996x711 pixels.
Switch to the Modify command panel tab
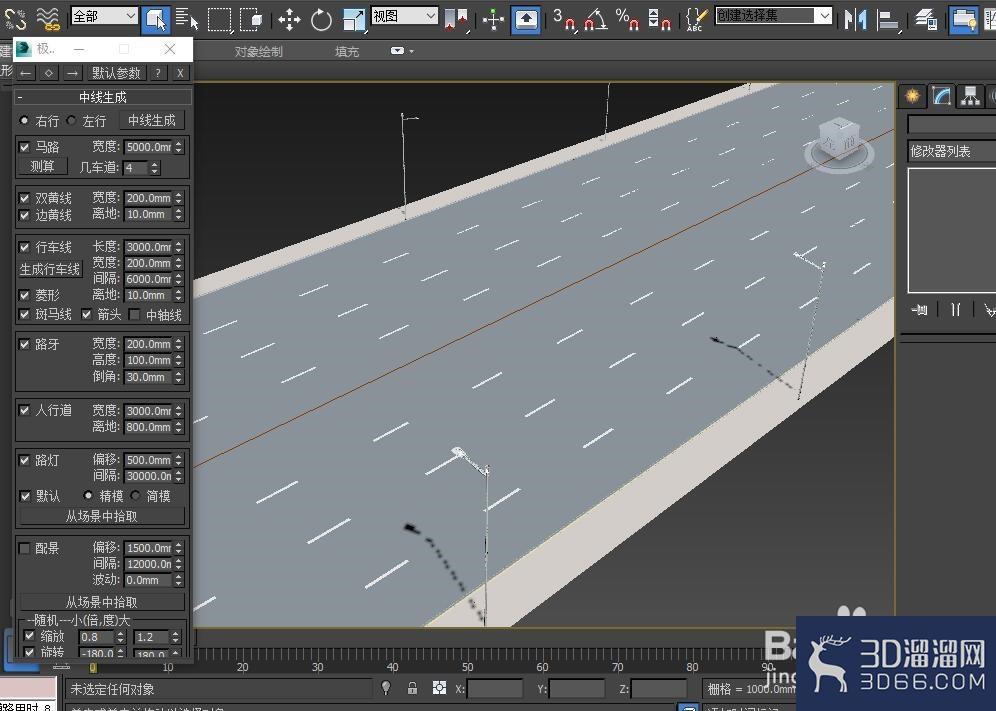click(941, 96)
